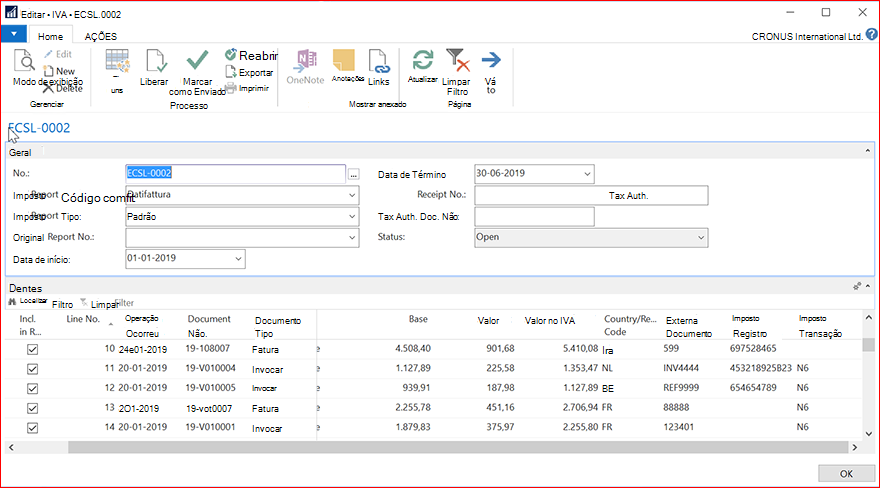Click the ECSL-0002 page heading

39,128
